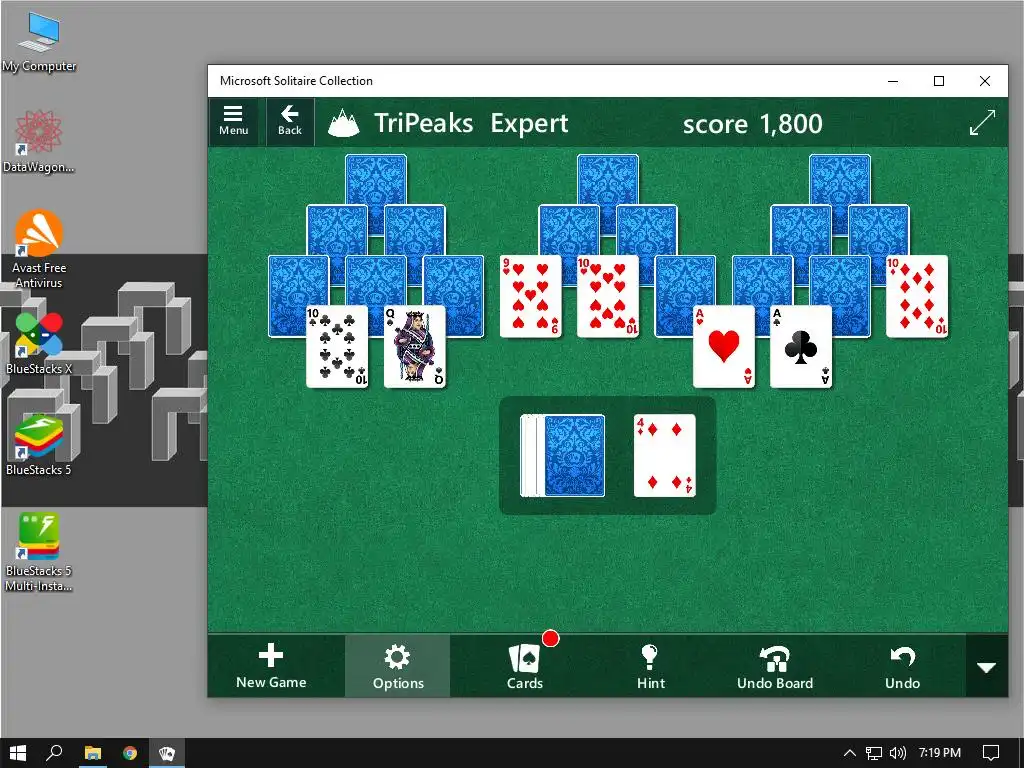Click the score 1,800 display
This screenshot has height=768, width=1024.
[x=752, y=123]
